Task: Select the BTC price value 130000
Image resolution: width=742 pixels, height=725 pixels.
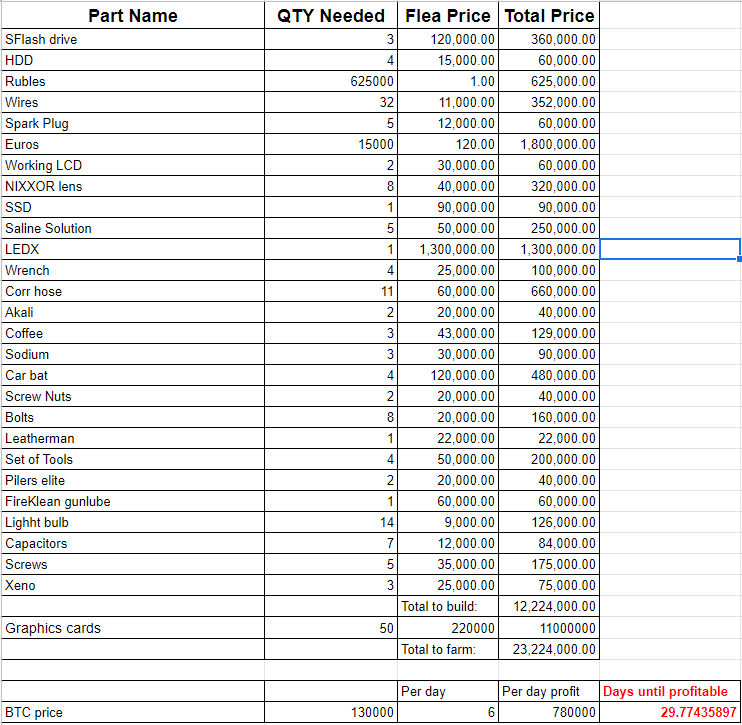Action: [331, 713]
